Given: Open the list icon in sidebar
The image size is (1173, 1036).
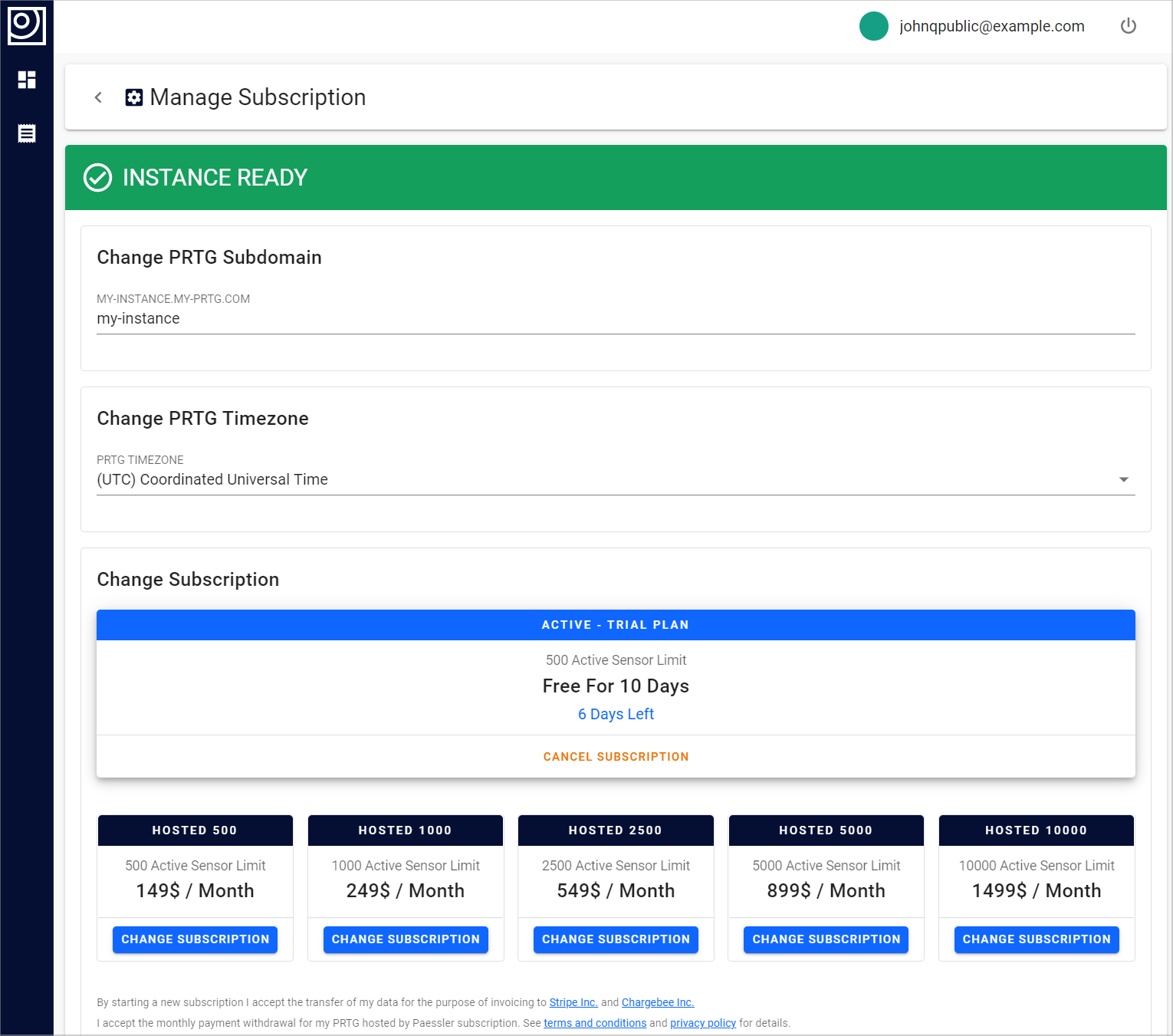Looking at the screenshot, I should pos(27,133).
